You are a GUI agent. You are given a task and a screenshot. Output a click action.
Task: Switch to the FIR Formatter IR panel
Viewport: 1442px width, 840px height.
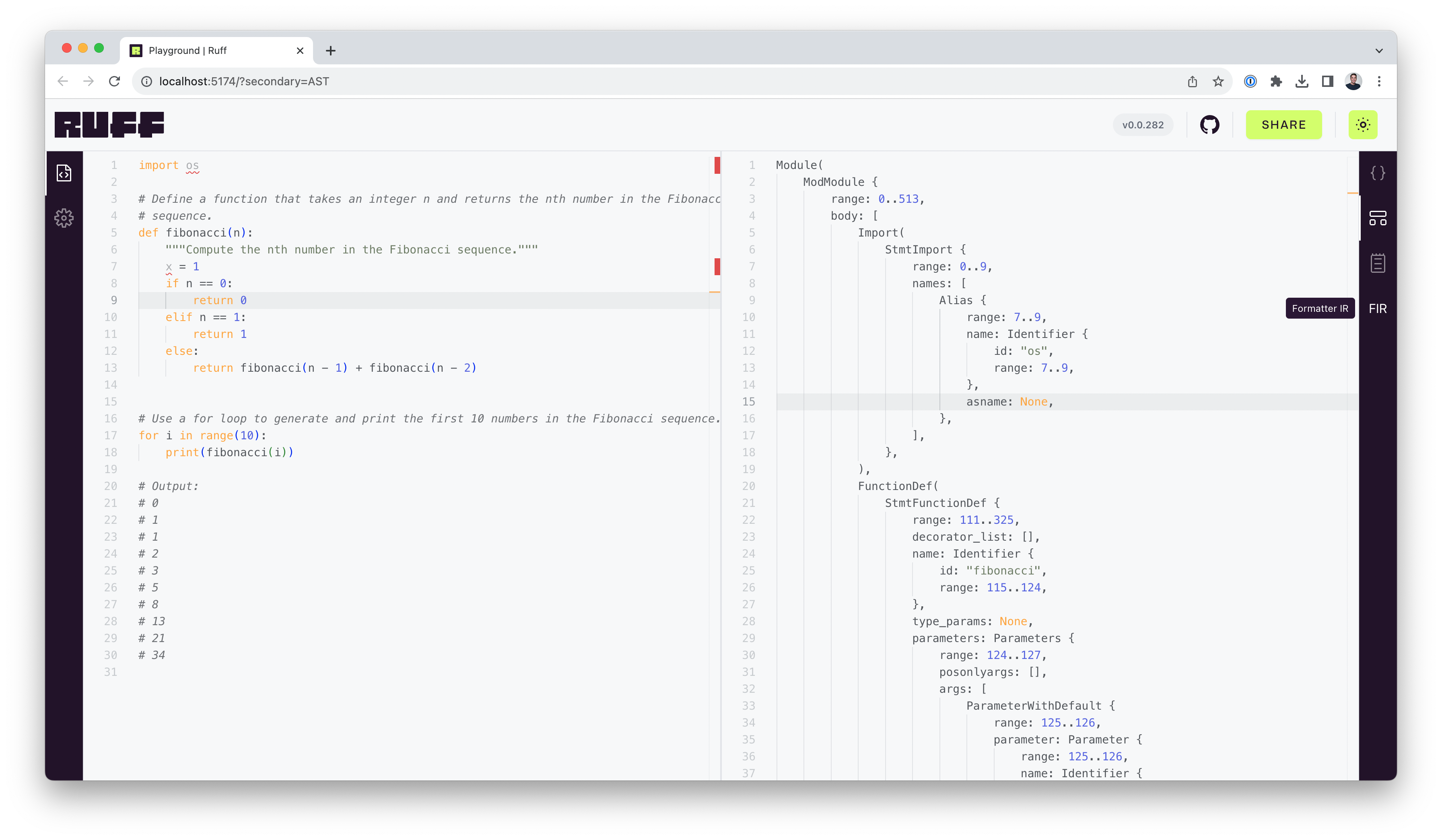[1377, 309]
